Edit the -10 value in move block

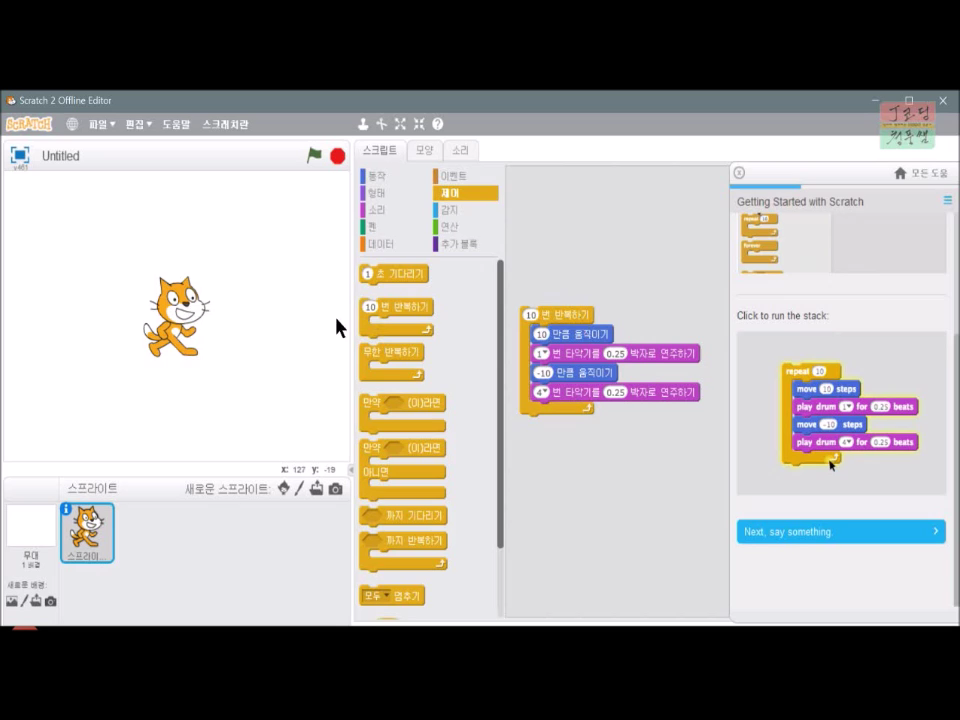pyautogui.click(x=543, y=372)
